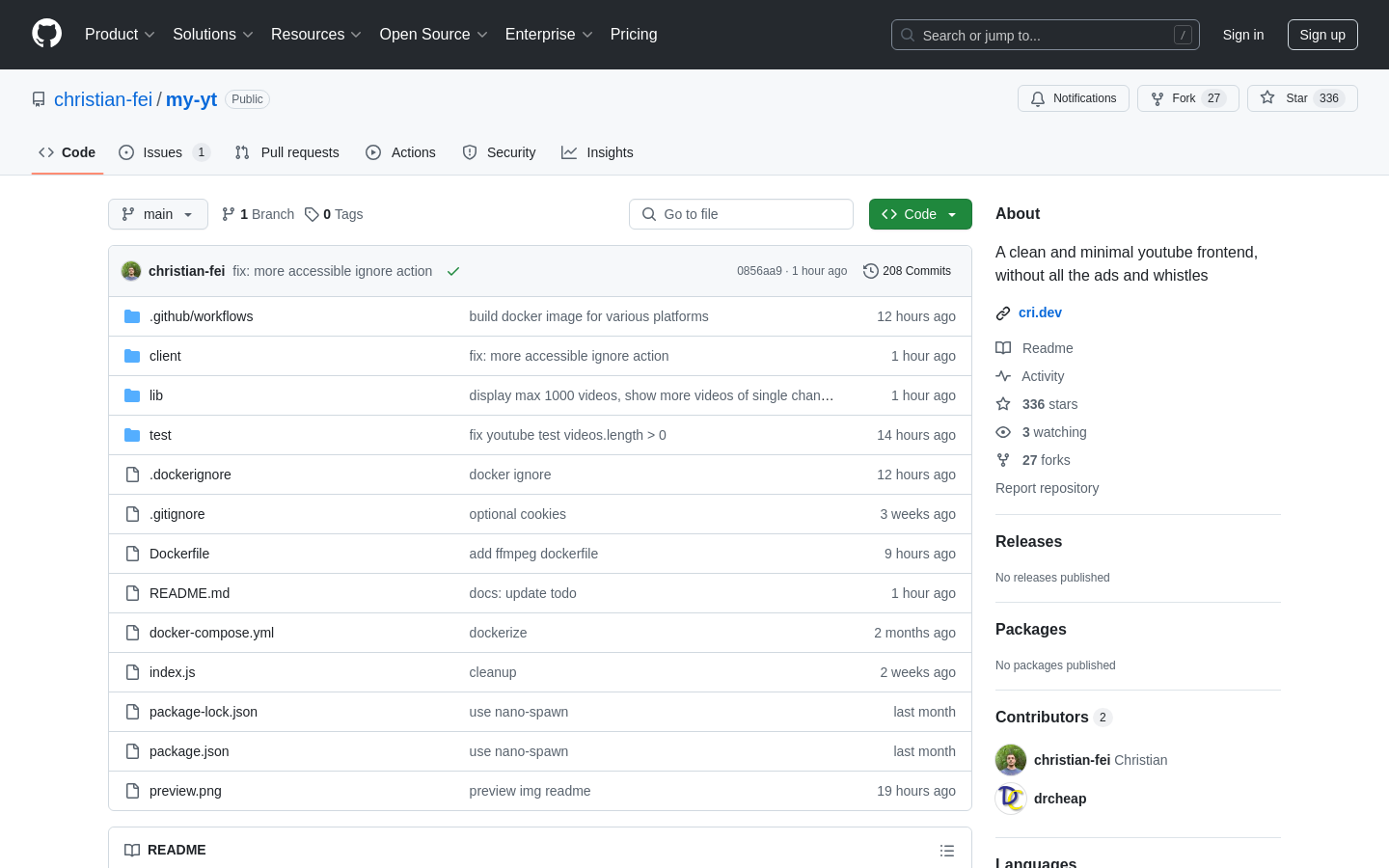
Task: Click the pulse icon beside Activity
Action: pos(1003,376)
